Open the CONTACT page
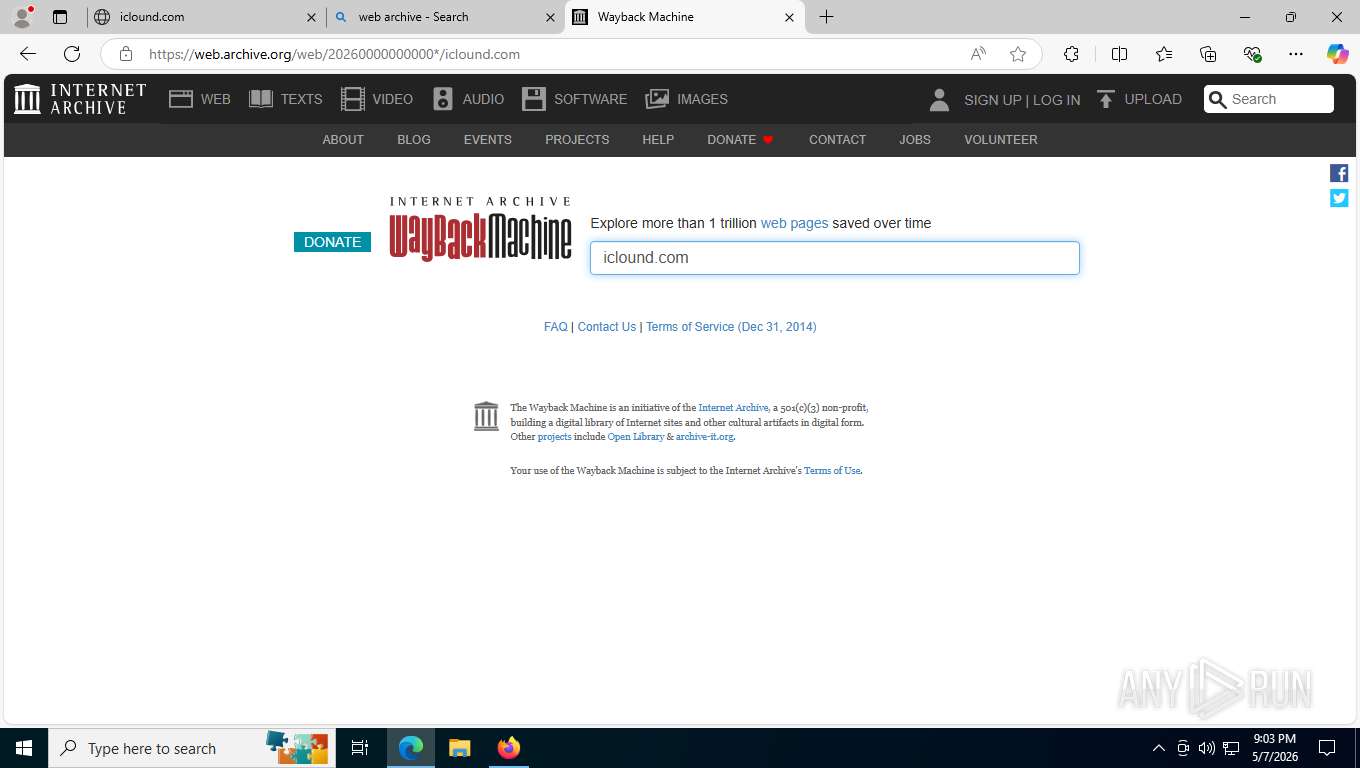 click(837, 140)
